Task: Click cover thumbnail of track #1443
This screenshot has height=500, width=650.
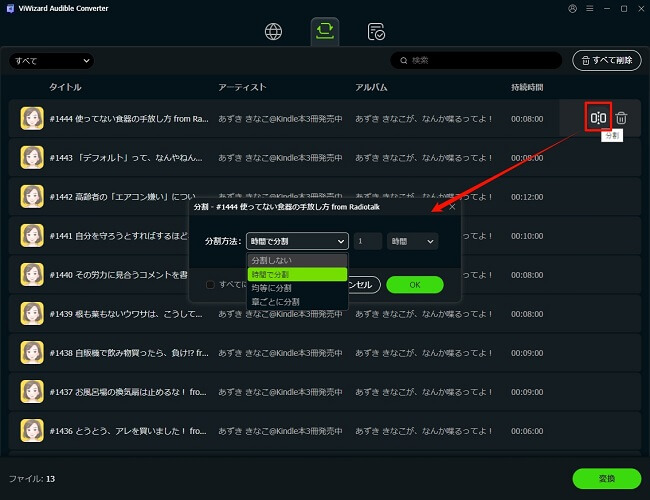Action: tap(32, 157)
